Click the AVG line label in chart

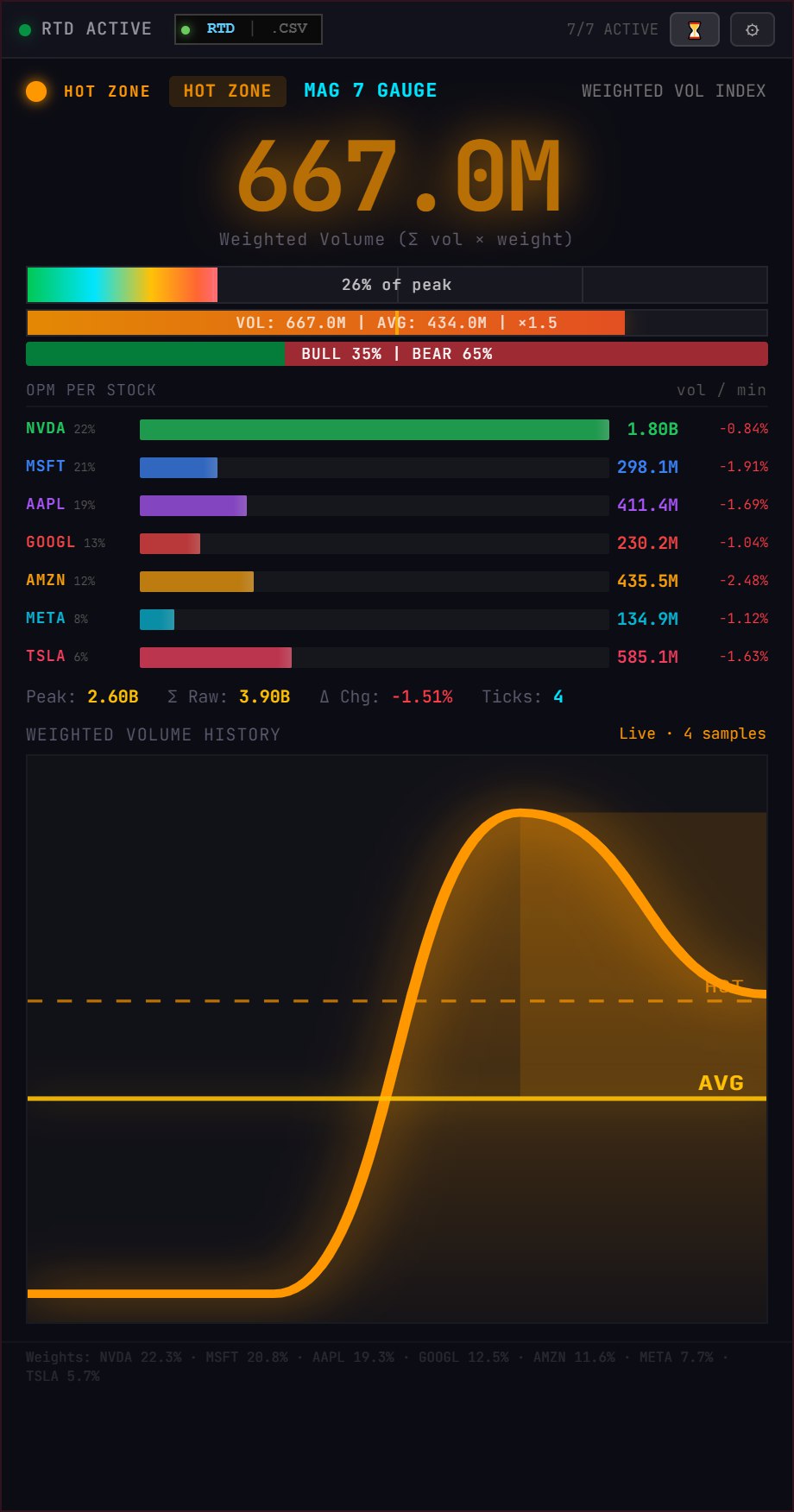pyautogui.click(x=721, y=1082)
